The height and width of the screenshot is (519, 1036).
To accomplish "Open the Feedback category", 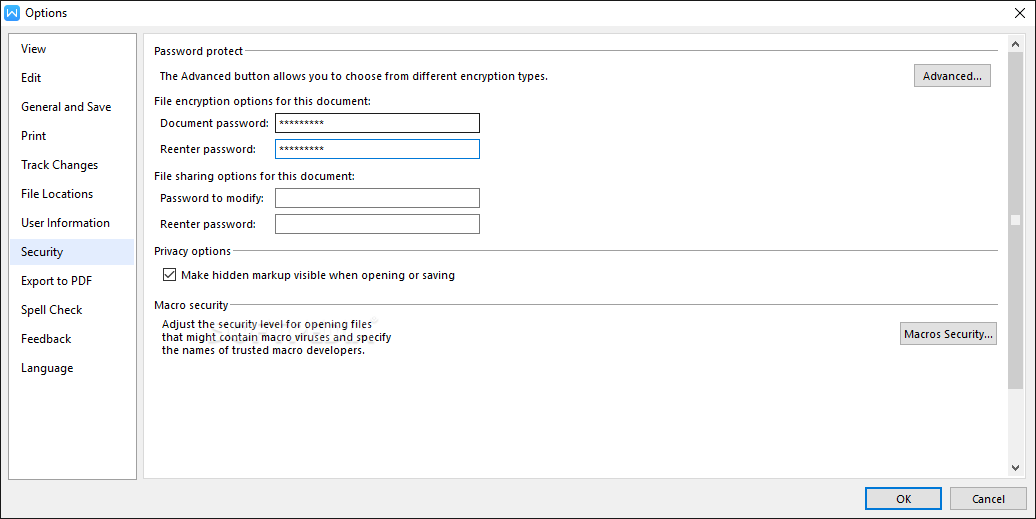I will (71, 339).
